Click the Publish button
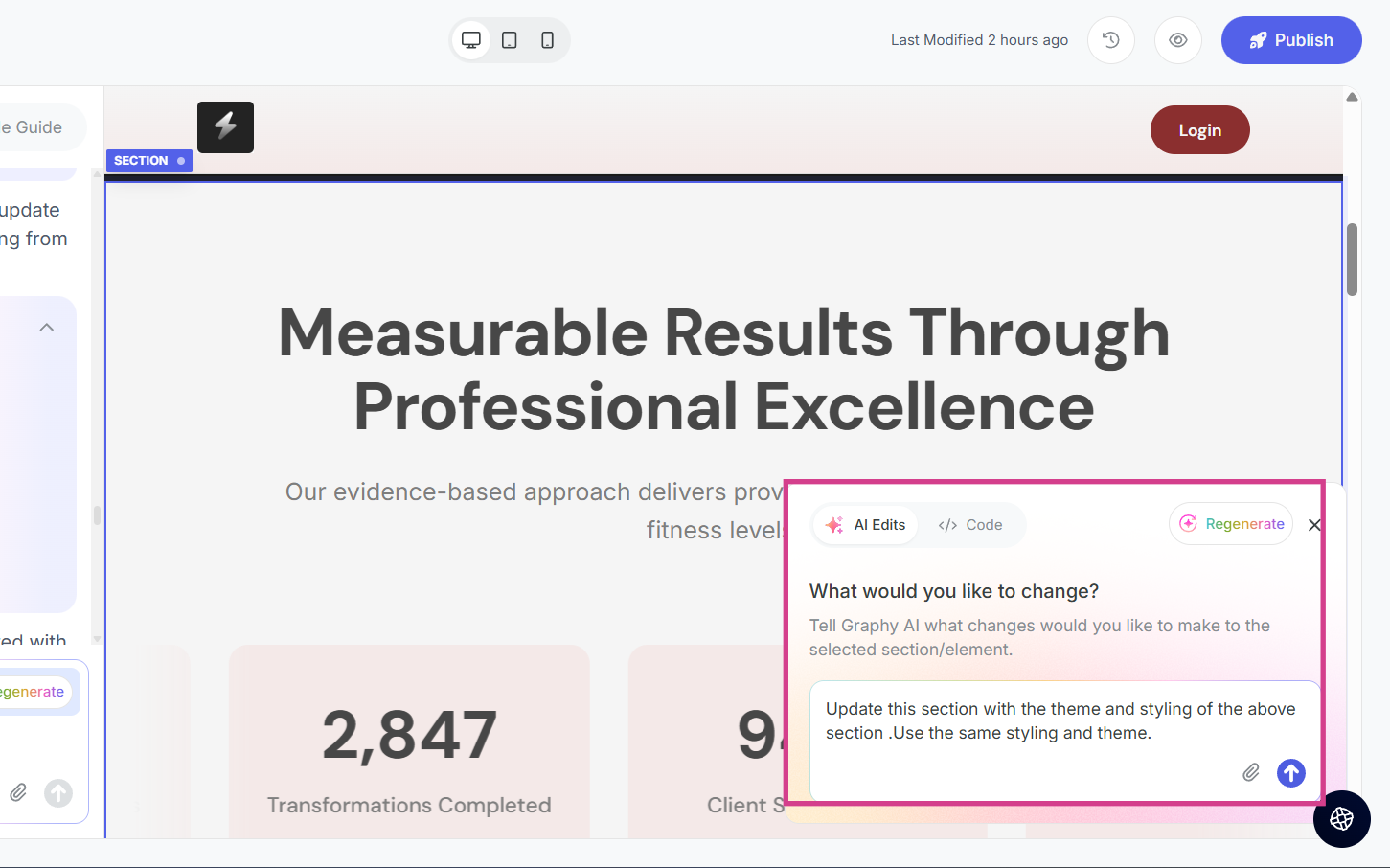 (1290, 40)
